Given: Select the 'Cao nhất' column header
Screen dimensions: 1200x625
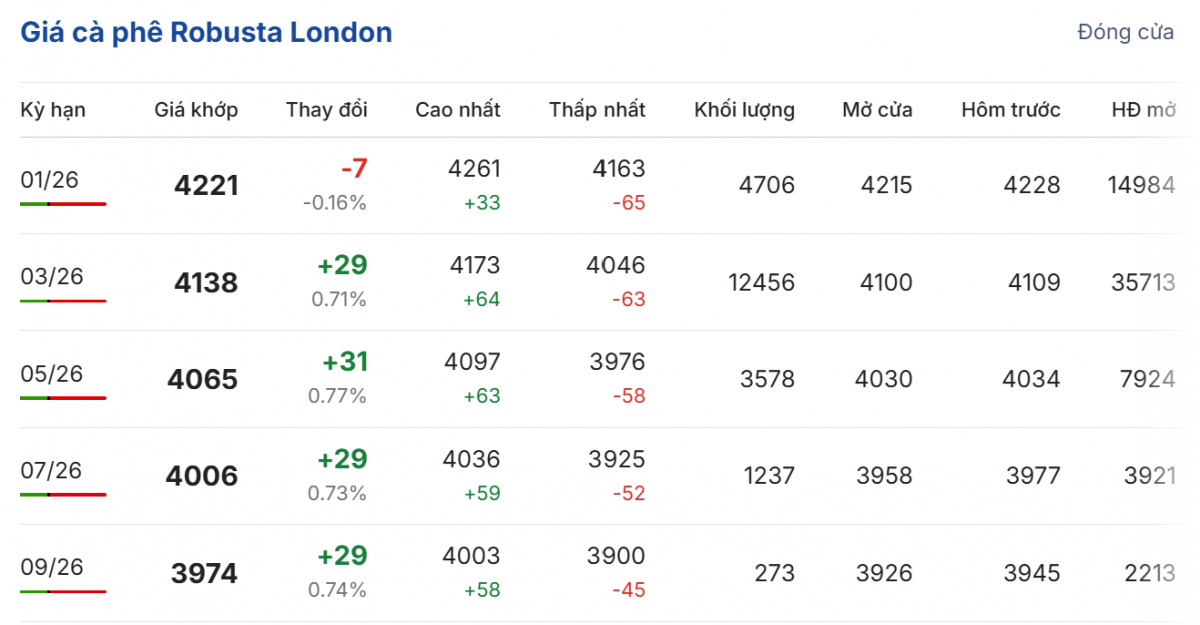Looking at the screenshot, I should pos(458,110).
